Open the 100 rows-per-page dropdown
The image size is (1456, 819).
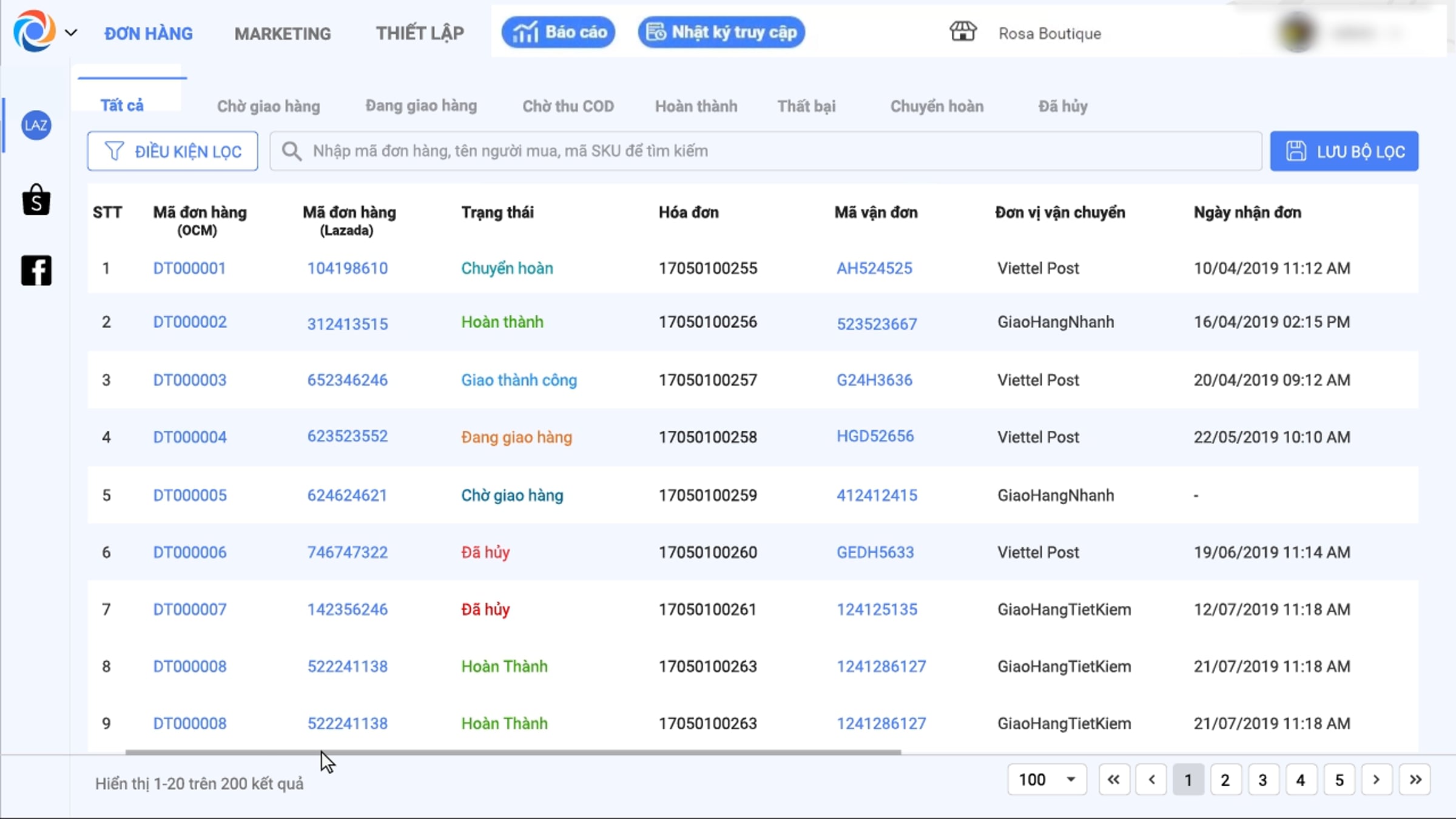1047,780
